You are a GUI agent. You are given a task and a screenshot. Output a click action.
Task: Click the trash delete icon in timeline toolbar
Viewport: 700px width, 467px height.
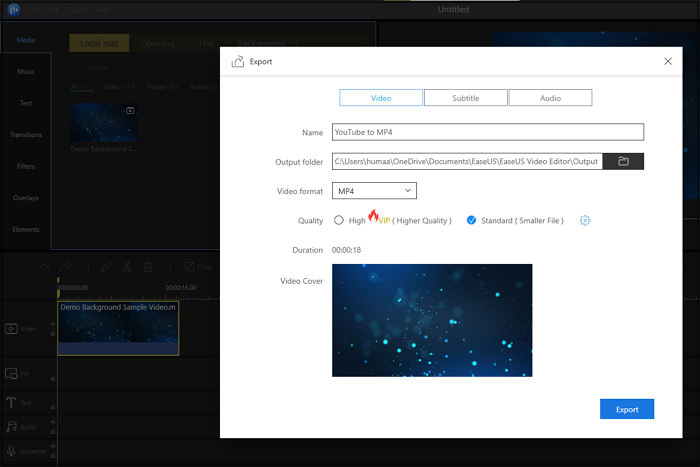(x=148, y=267)
